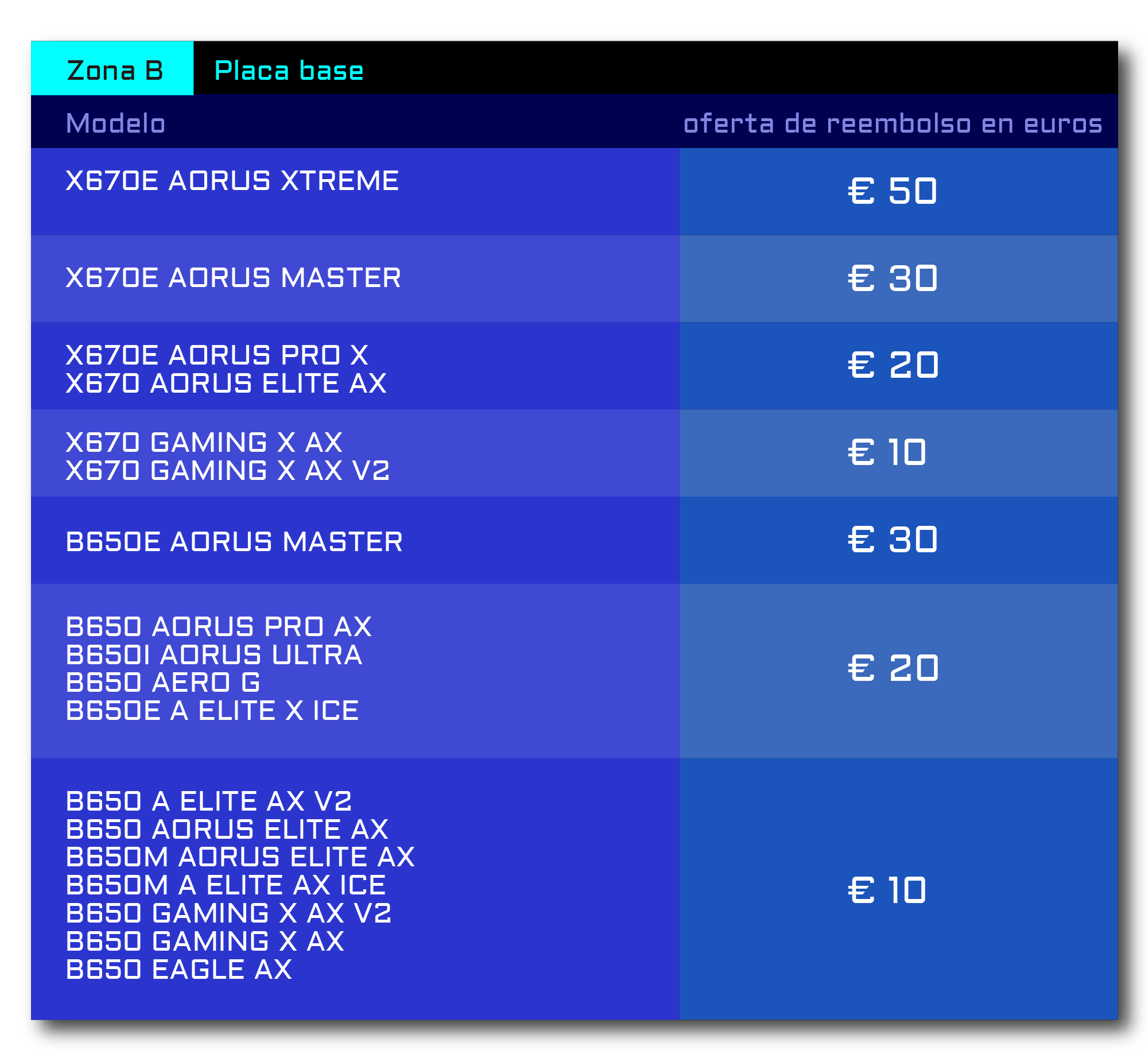Image resolution: width=1148 pixels, height=1050 pixels.
Task: Click the Placa base heading
Action: (x=289, y=71)
